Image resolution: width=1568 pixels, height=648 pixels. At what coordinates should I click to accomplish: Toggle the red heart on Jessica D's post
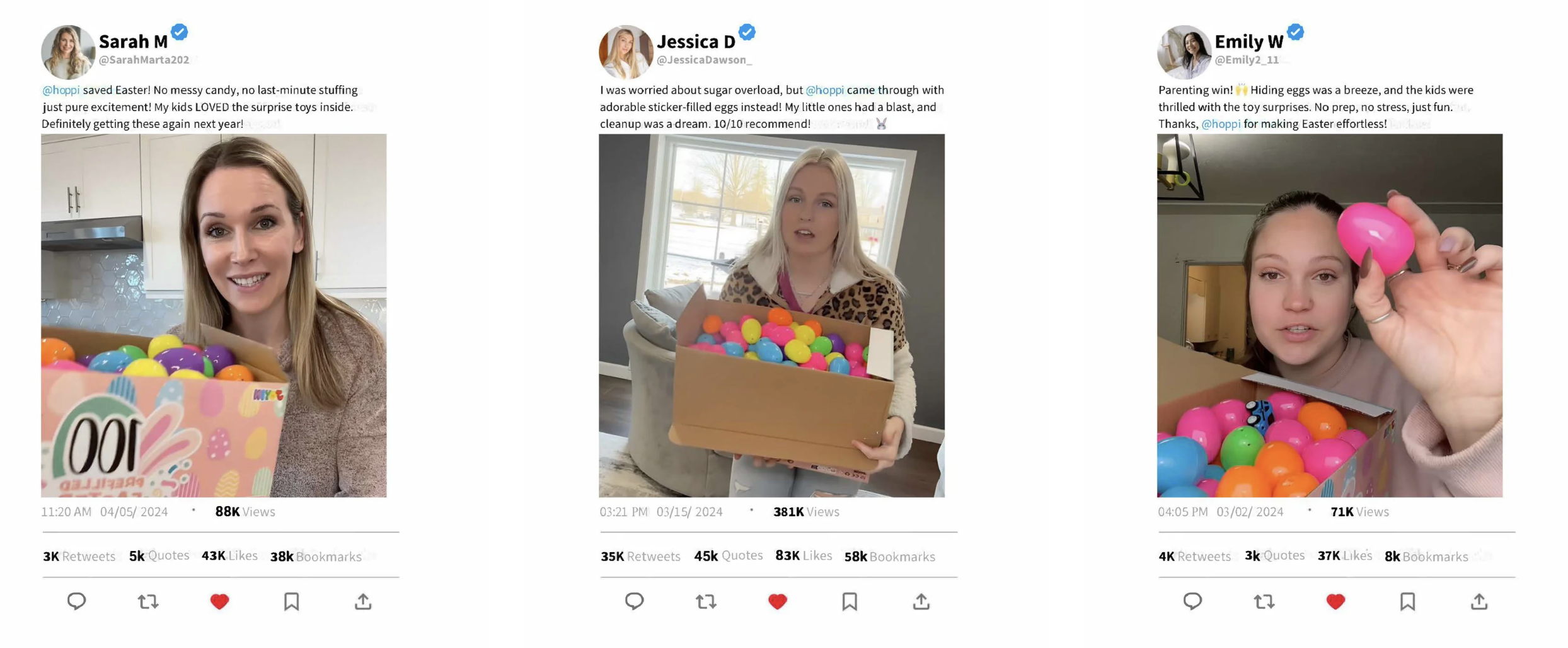[x=778, y=601]
